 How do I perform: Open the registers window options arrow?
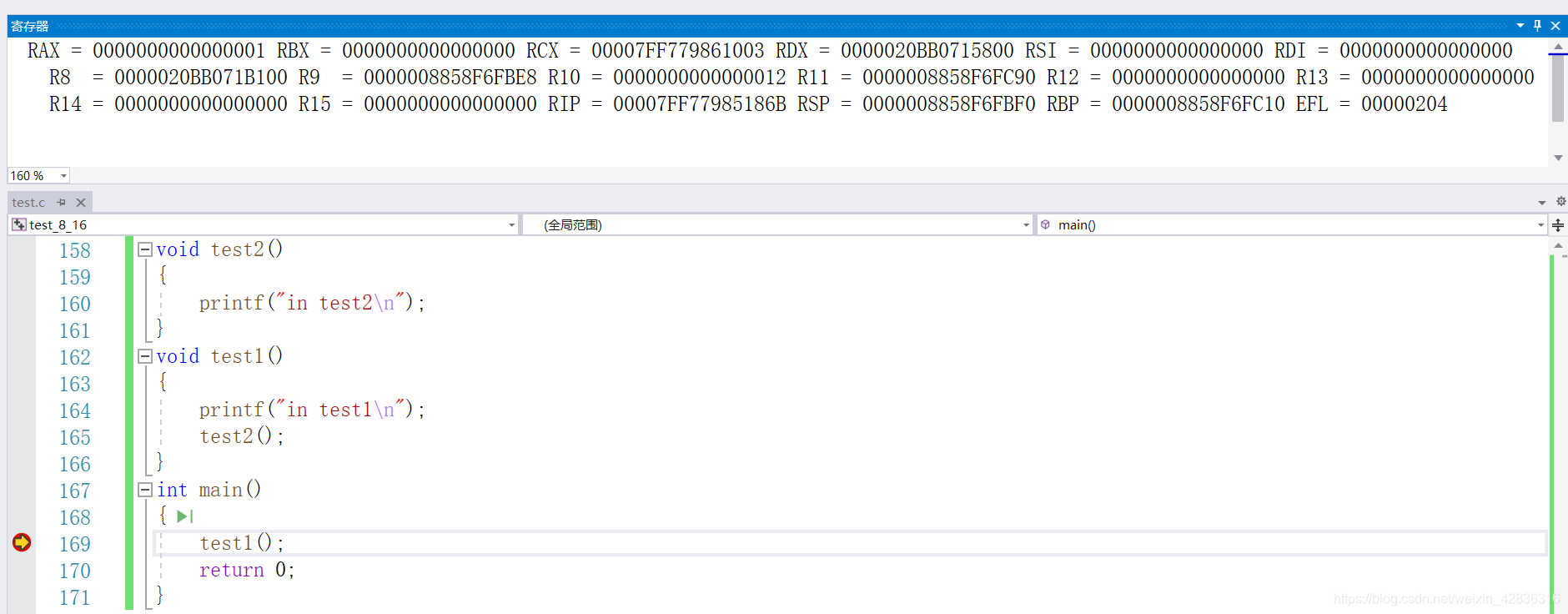click(1520, 26)
